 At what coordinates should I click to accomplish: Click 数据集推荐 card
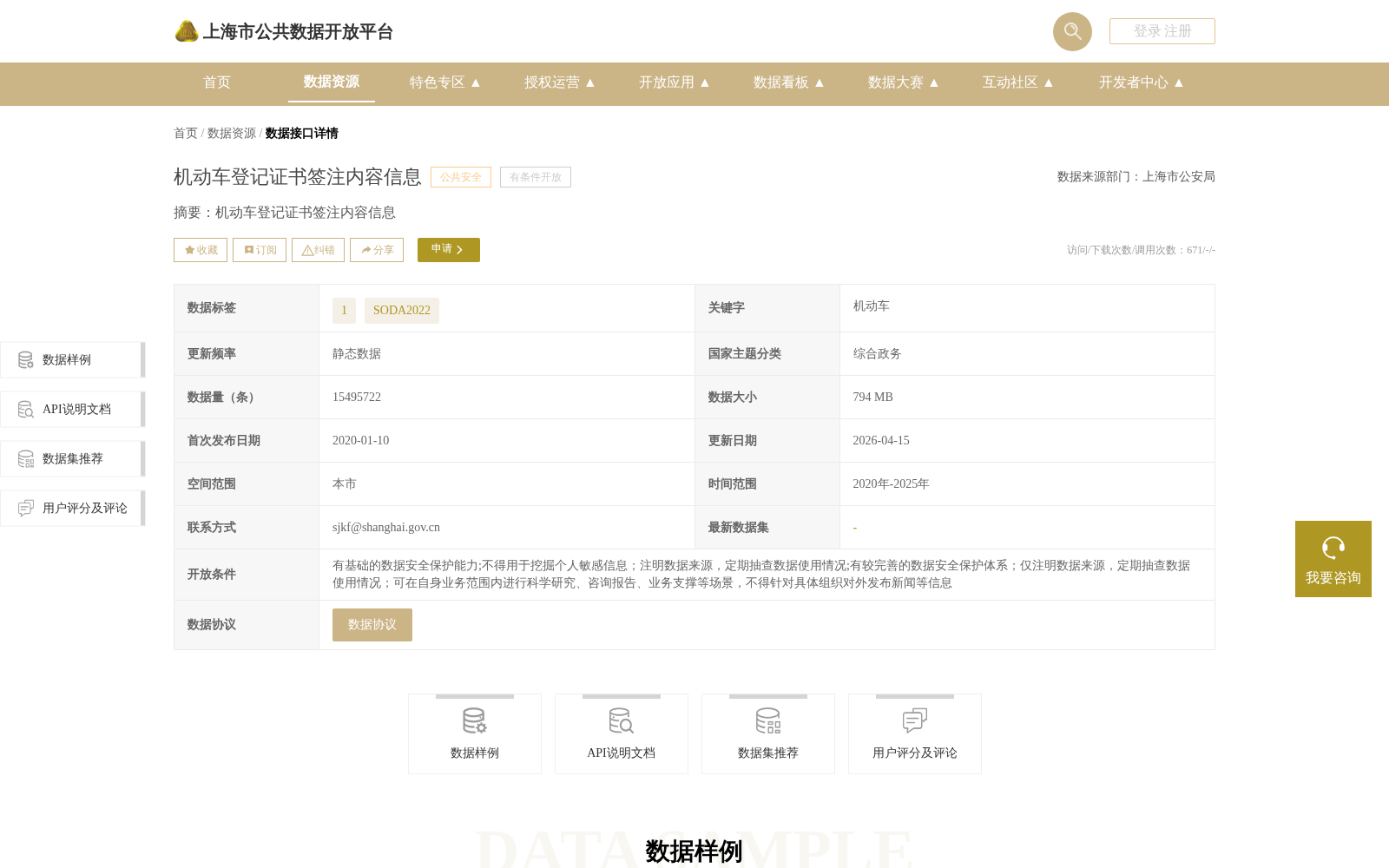pos(768,734)
